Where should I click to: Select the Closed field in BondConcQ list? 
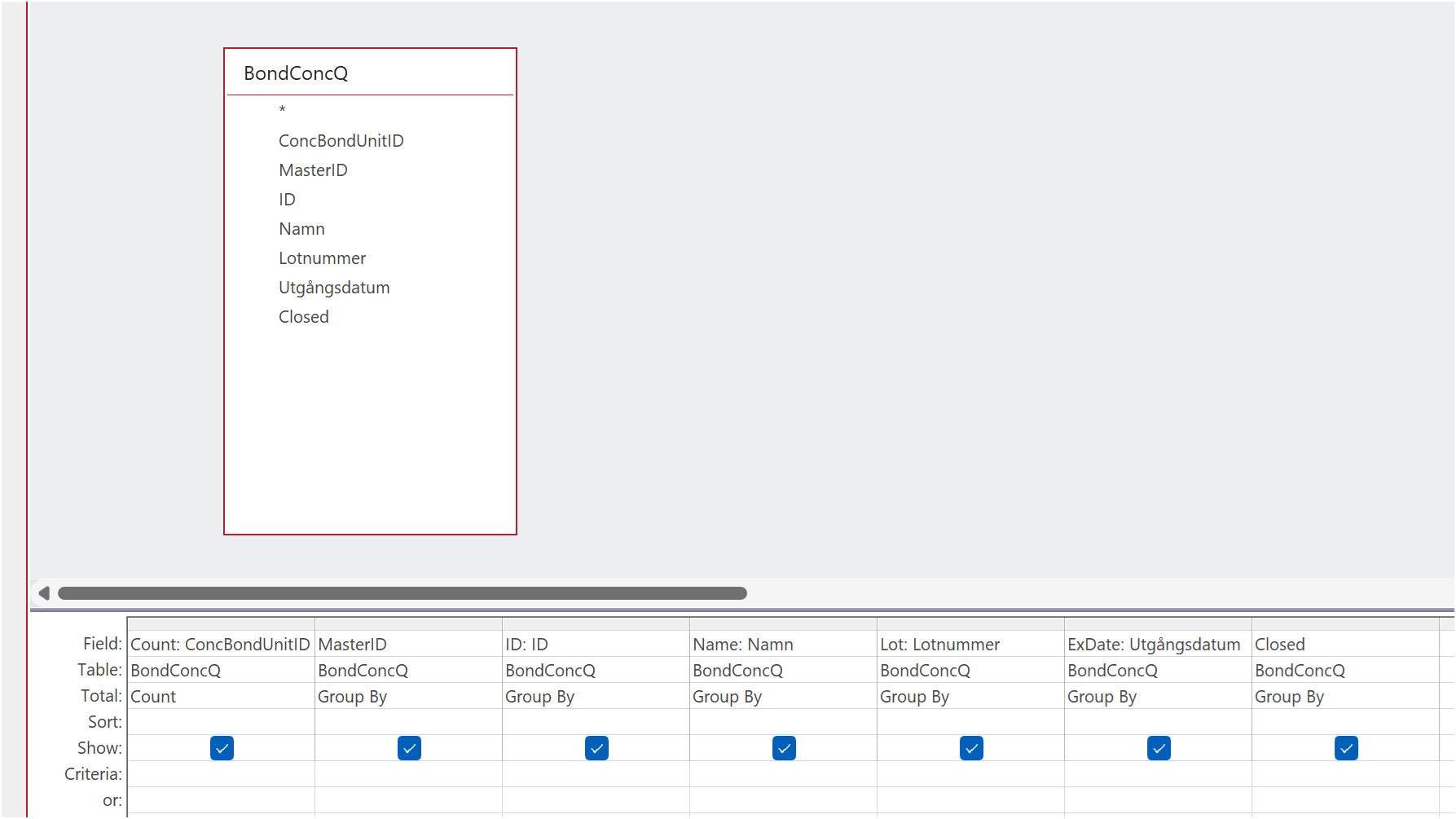(x=303, y=316)
